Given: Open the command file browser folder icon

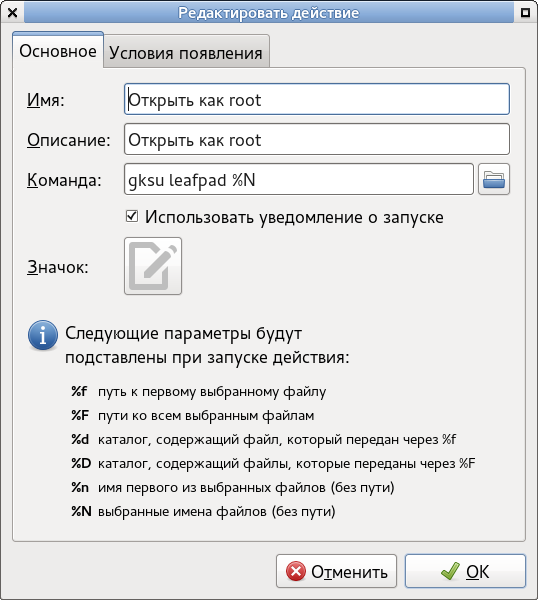Looking at the screenshot, I should point(494,179).
